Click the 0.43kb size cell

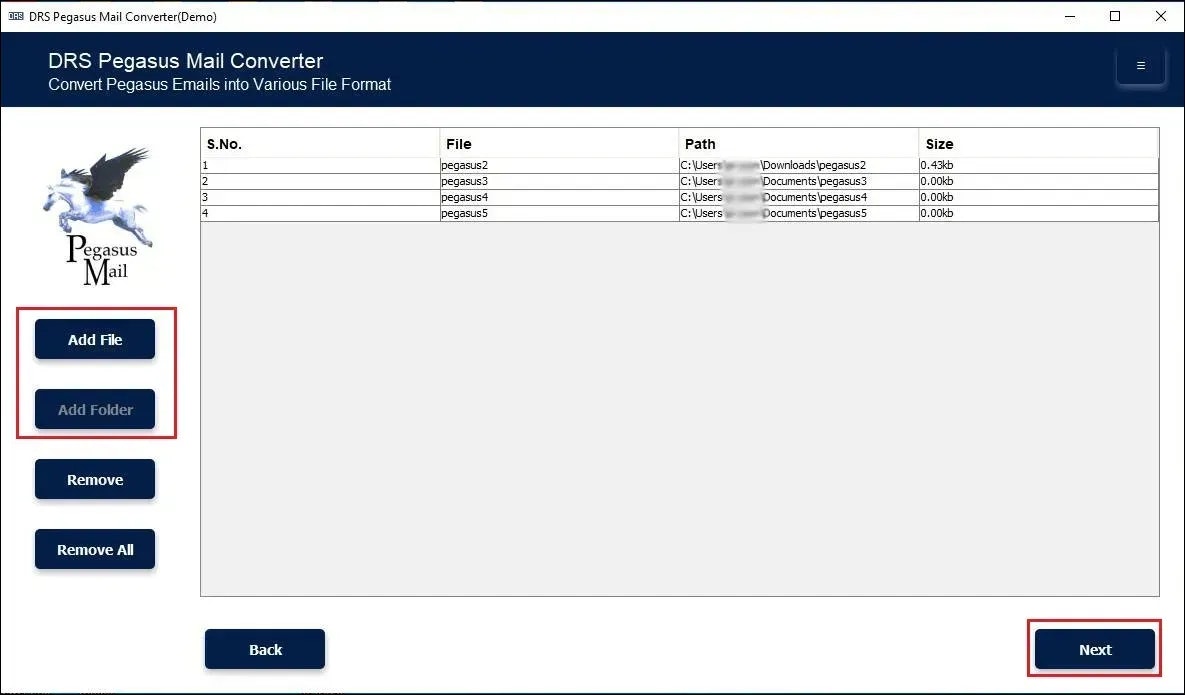[x=1038, y=165]
